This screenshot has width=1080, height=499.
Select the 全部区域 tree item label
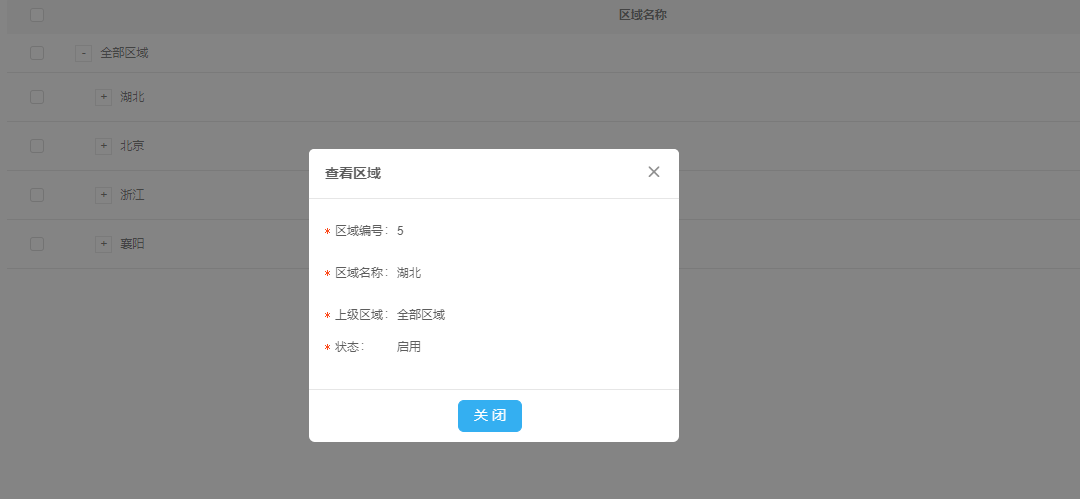pos(124,53)
